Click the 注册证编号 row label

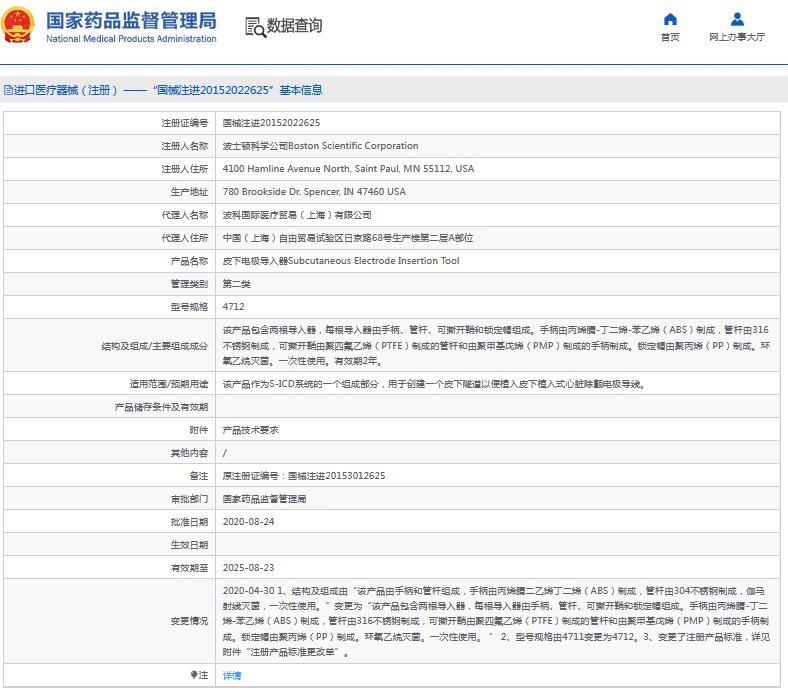point(184,123)
